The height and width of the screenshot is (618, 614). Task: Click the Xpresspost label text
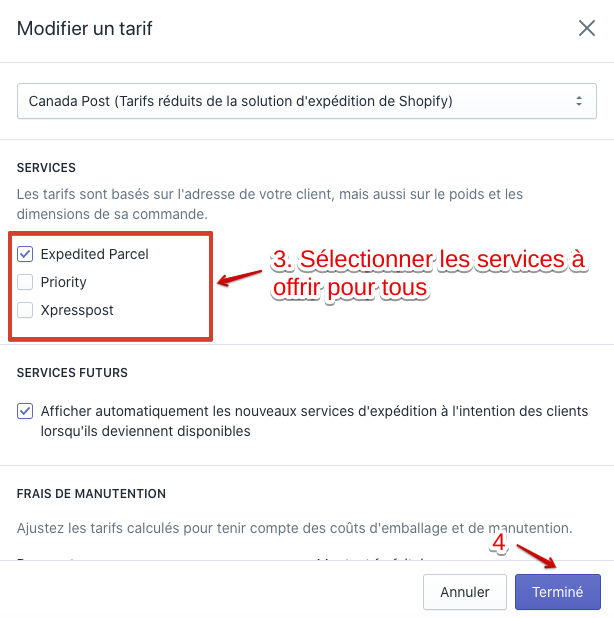(x=77, y=310)
